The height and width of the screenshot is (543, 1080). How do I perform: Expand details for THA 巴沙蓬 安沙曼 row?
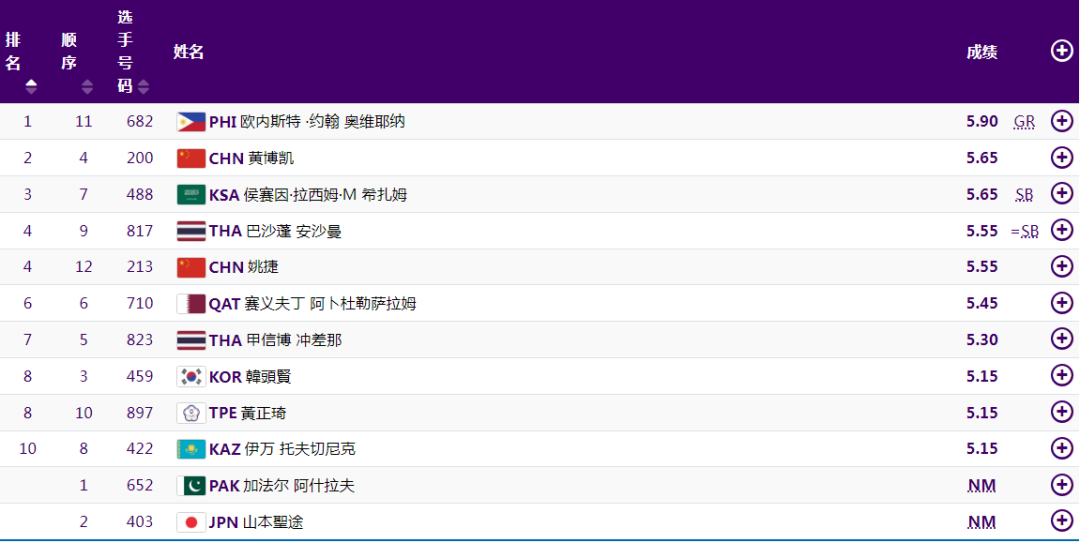(1061, 230)
